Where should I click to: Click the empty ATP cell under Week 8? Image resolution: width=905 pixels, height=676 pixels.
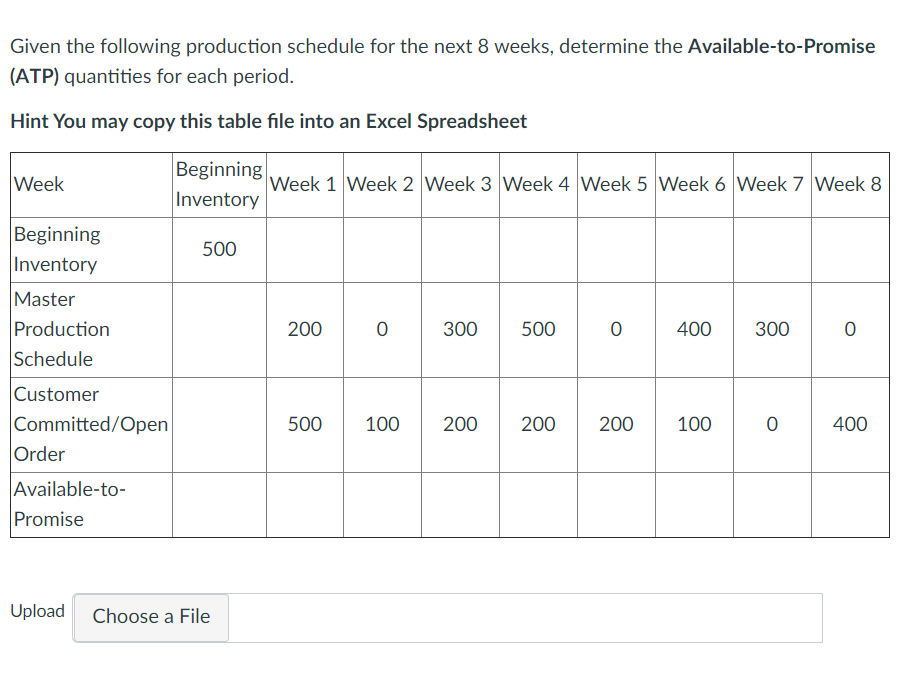(x=849, y=503)
